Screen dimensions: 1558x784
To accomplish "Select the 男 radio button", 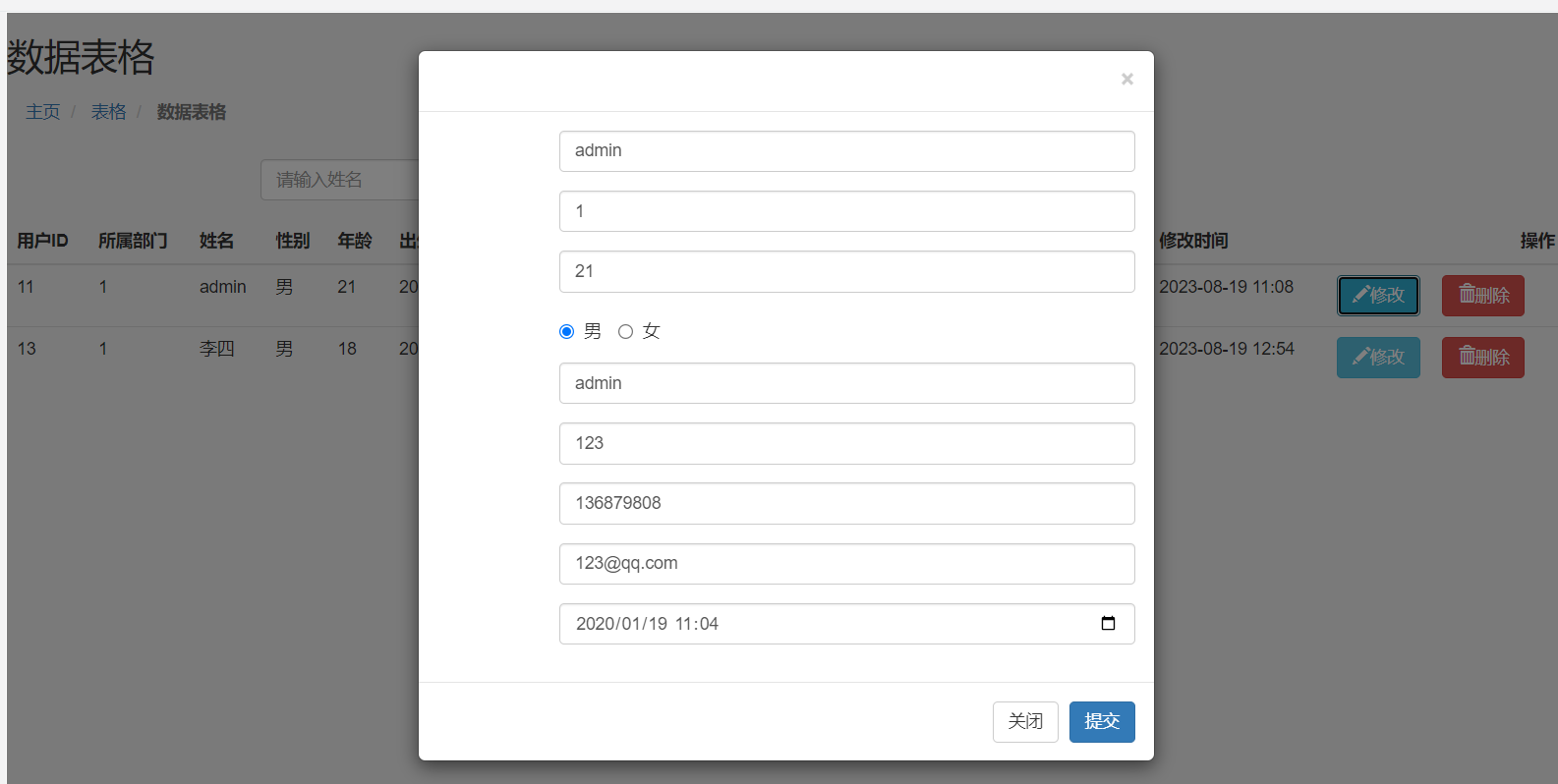I will 566,332.
